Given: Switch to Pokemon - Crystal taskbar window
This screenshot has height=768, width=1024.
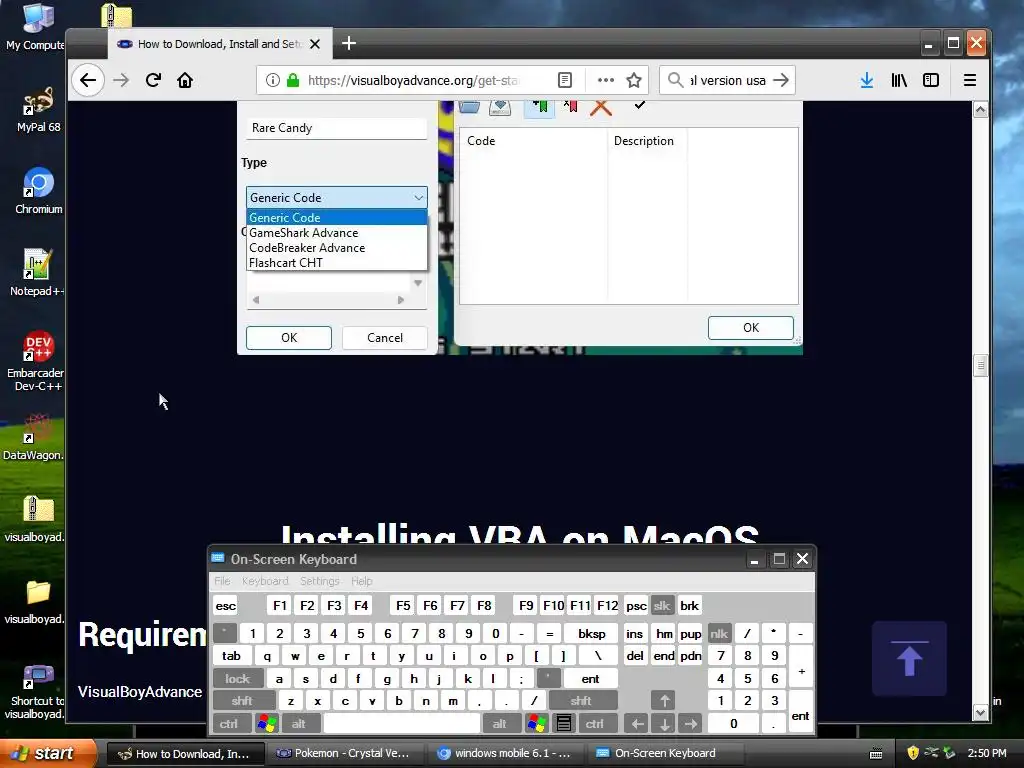Looking at the screenshot, I should 344,753.
